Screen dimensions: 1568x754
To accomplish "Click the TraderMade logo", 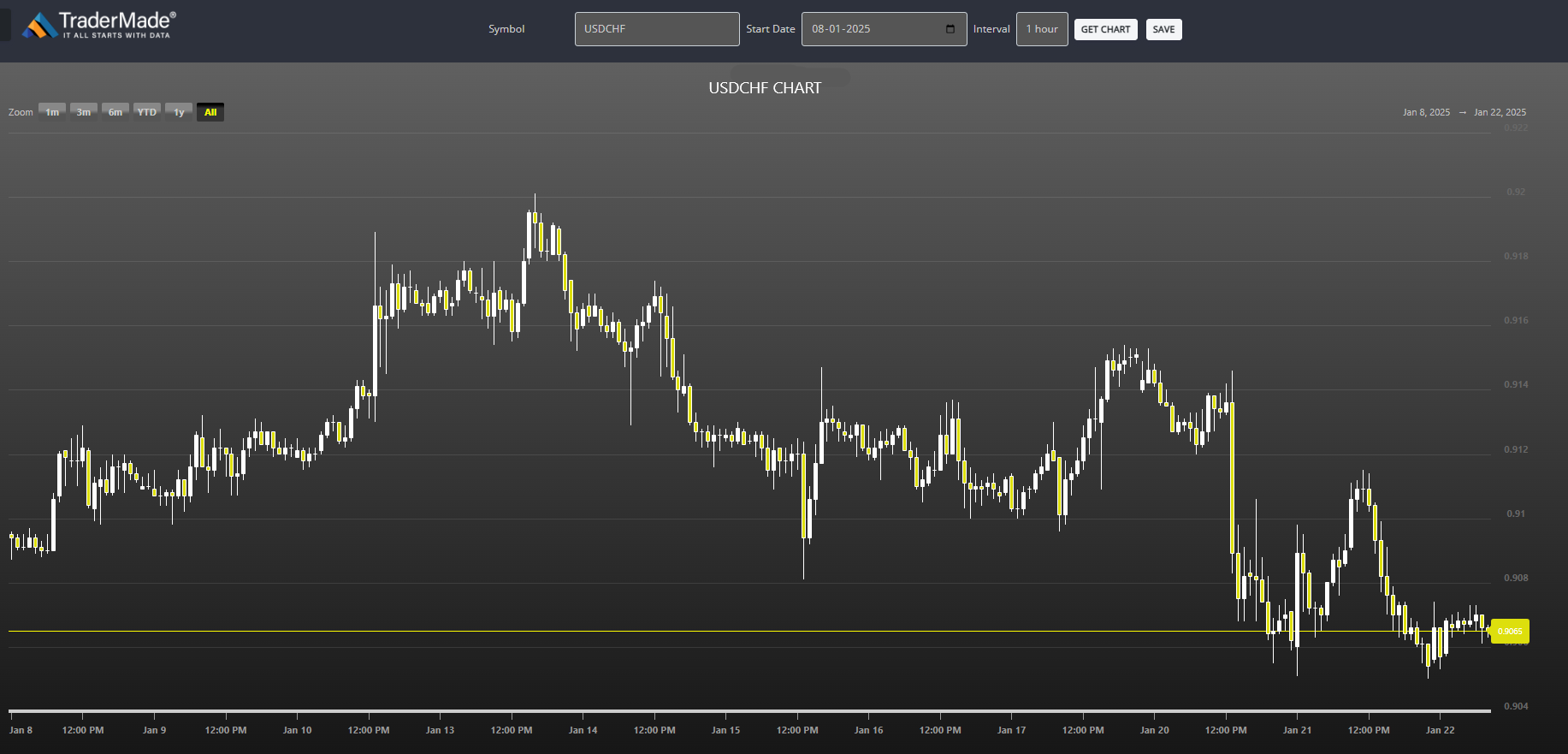I will [98, 25].
